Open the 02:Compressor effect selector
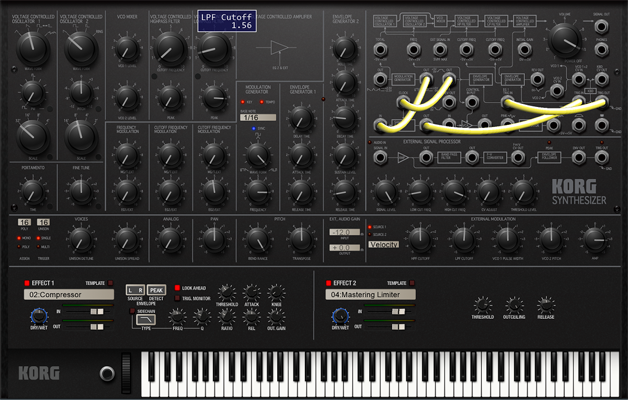Screen dimensions: 628x400 pyautogui.click(x=69, y=295)
